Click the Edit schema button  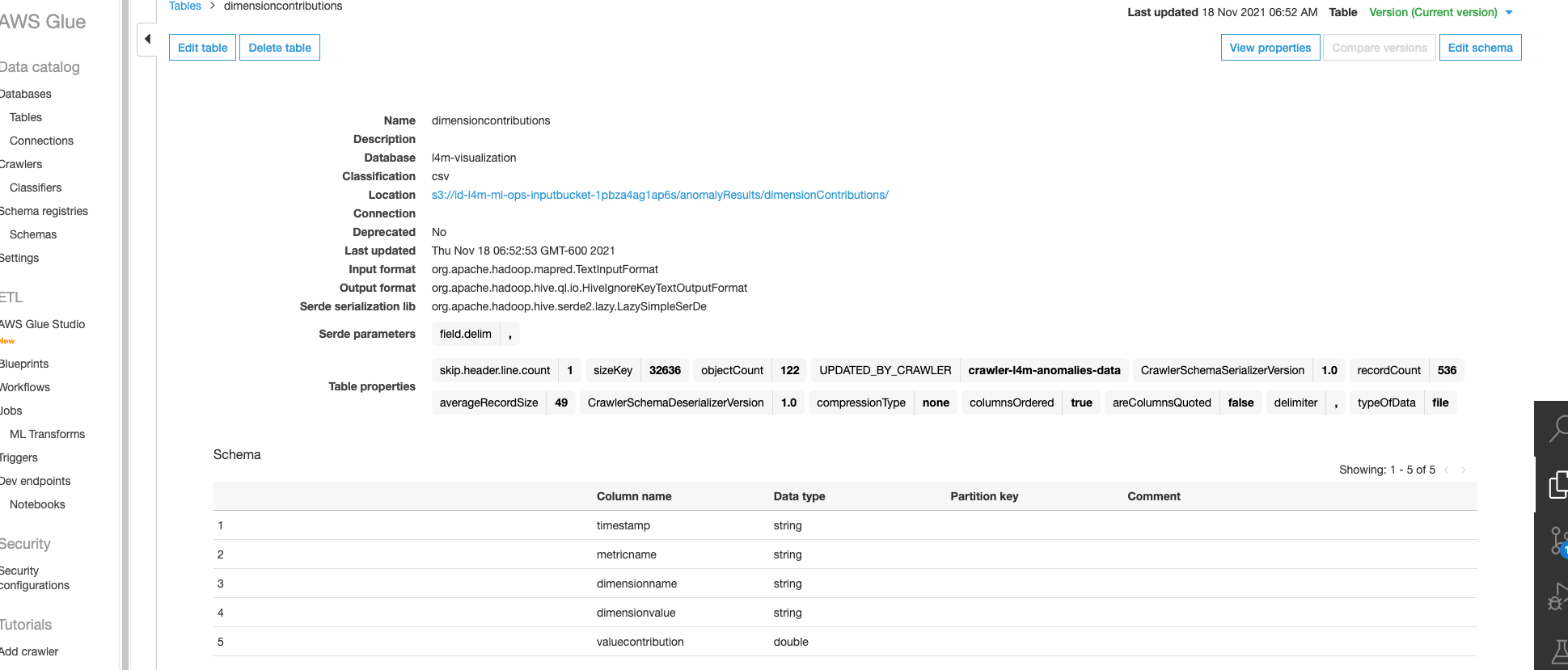click(1480, 48)
